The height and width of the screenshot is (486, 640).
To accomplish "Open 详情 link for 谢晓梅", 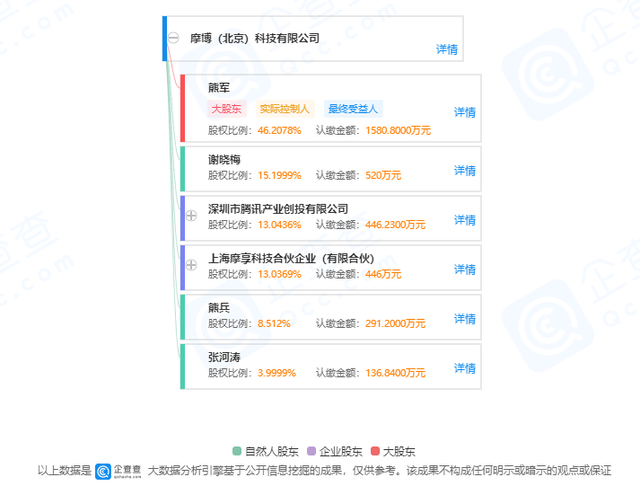I will pyautogui.click(x=464, y=171).
